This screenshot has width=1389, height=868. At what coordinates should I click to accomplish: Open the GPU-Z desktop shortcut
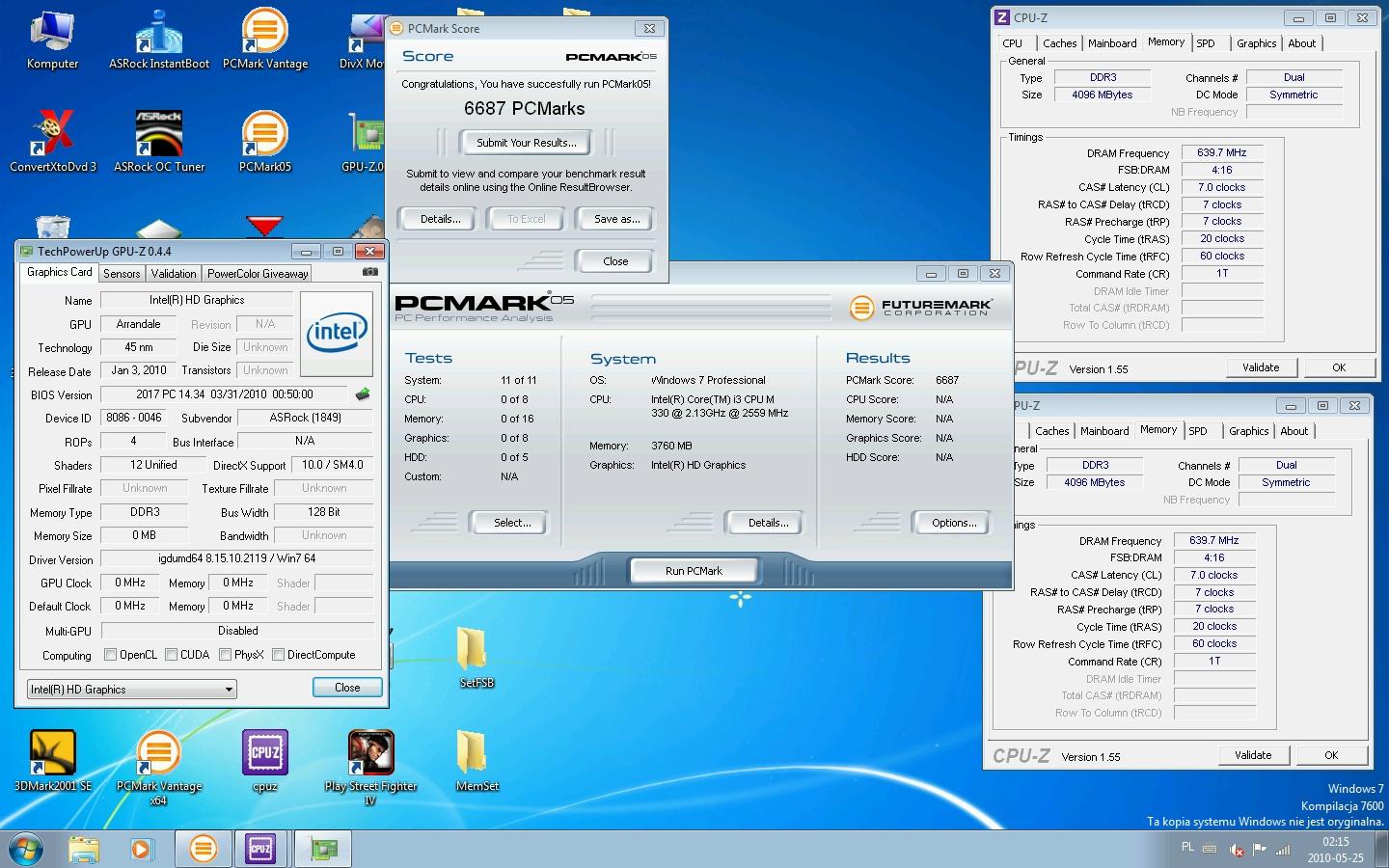coord(366,143)
